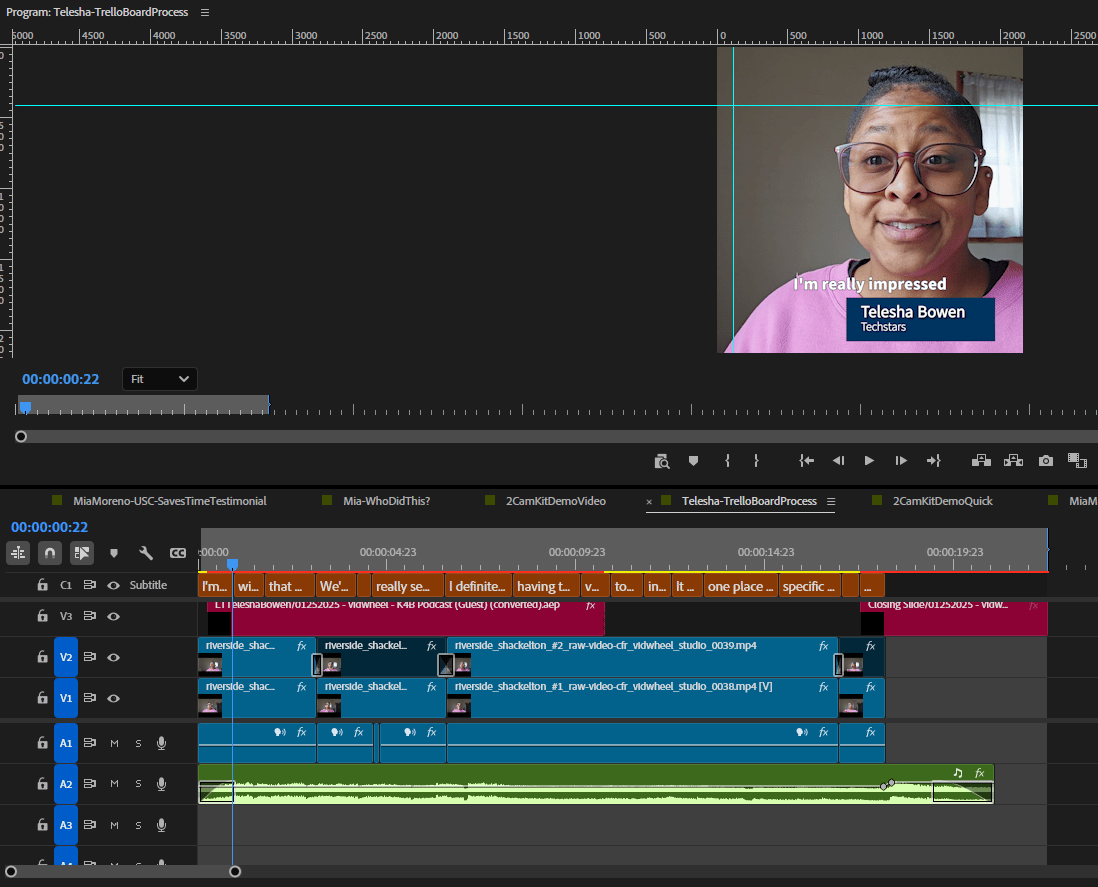Click the Play-Stop toggle button
This screenshot has width=1098, height=887.
[869, 461]
